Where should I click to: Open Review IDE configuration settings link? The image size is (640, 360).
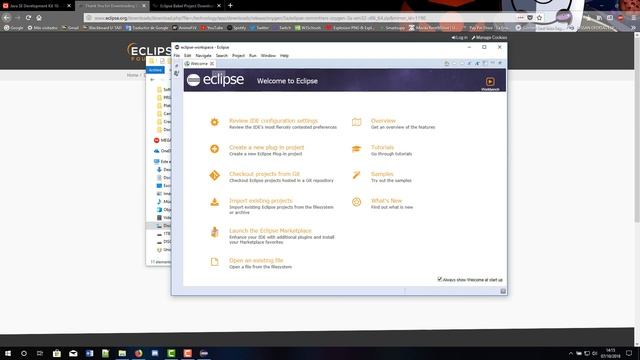click(x=273, y=121)
